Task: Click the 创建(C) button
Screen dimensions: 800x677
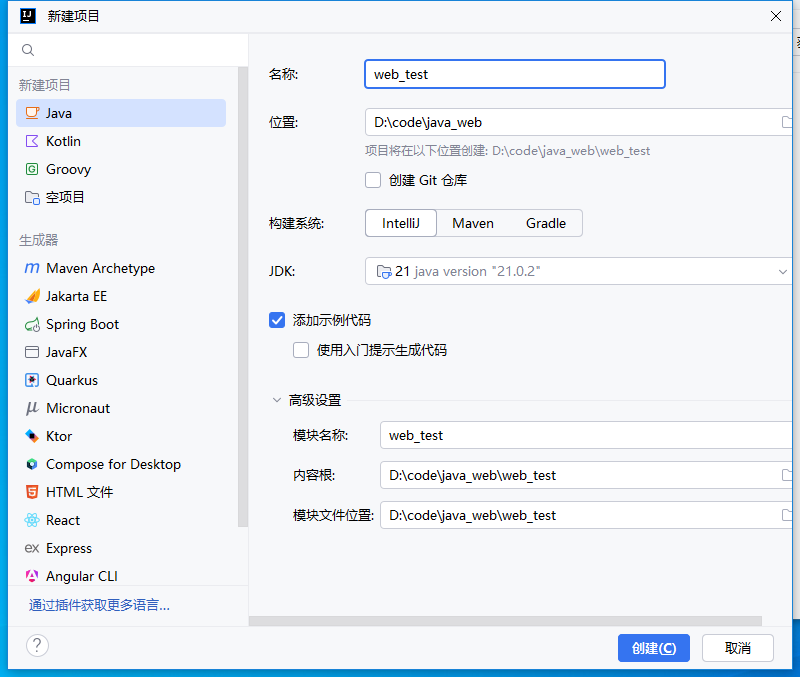Action: click(654, 648)
